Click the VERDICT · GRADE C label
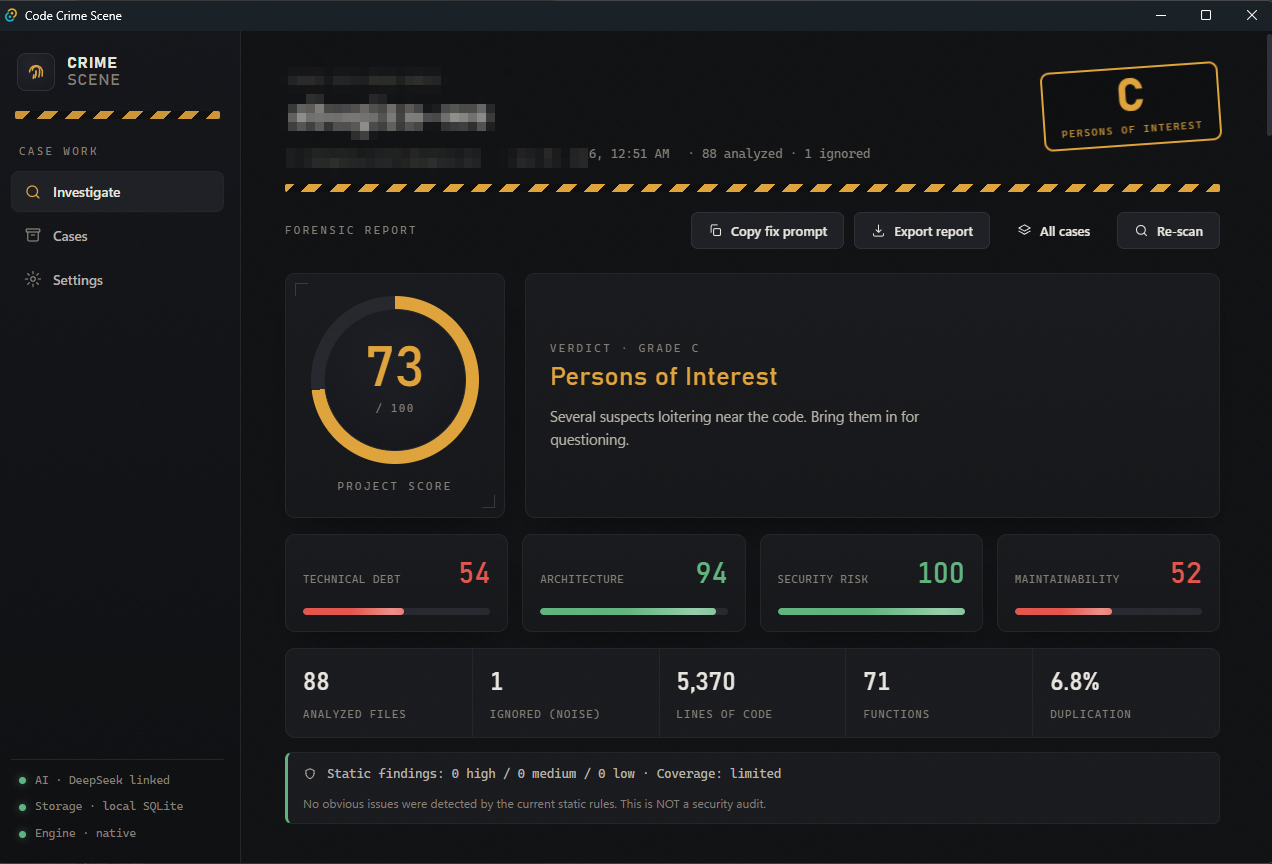The width and height of the screenshot is (1272, 864). 625,348
